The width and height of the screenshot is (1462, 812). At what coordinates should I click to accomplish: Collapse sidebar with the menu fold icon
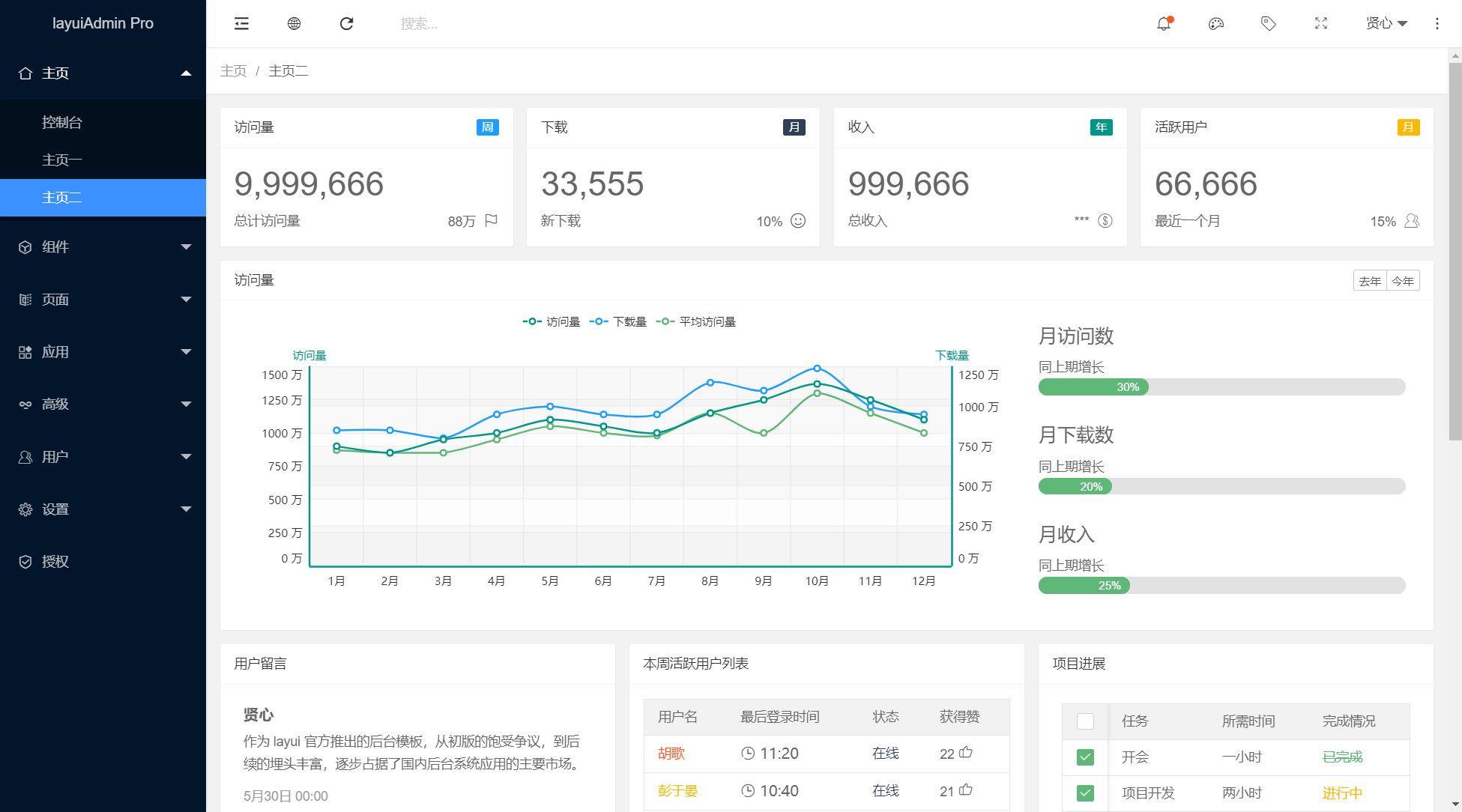(x=241, y=24)
